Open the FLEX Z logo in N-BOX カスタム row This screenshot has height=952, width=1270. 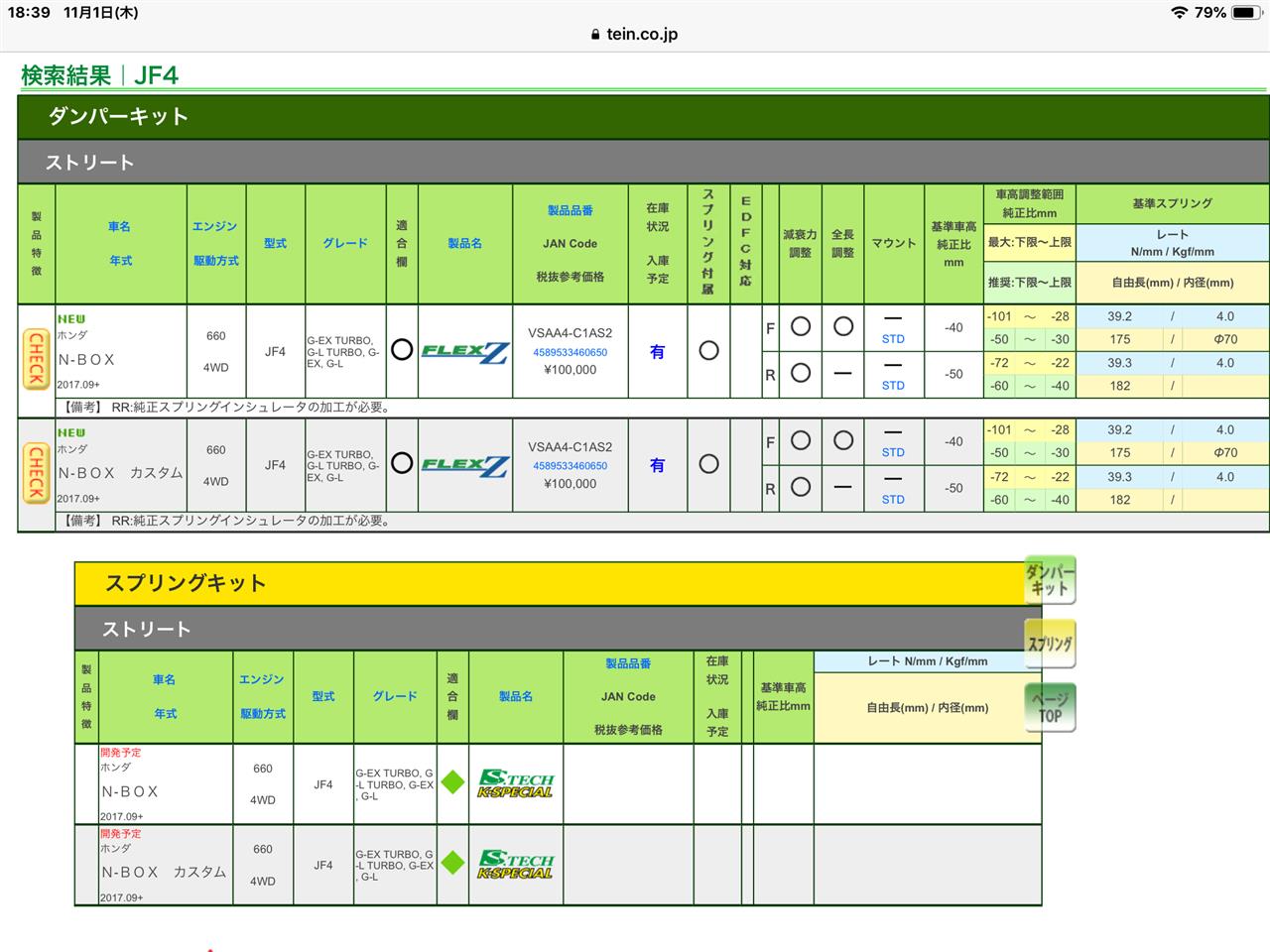465,465
